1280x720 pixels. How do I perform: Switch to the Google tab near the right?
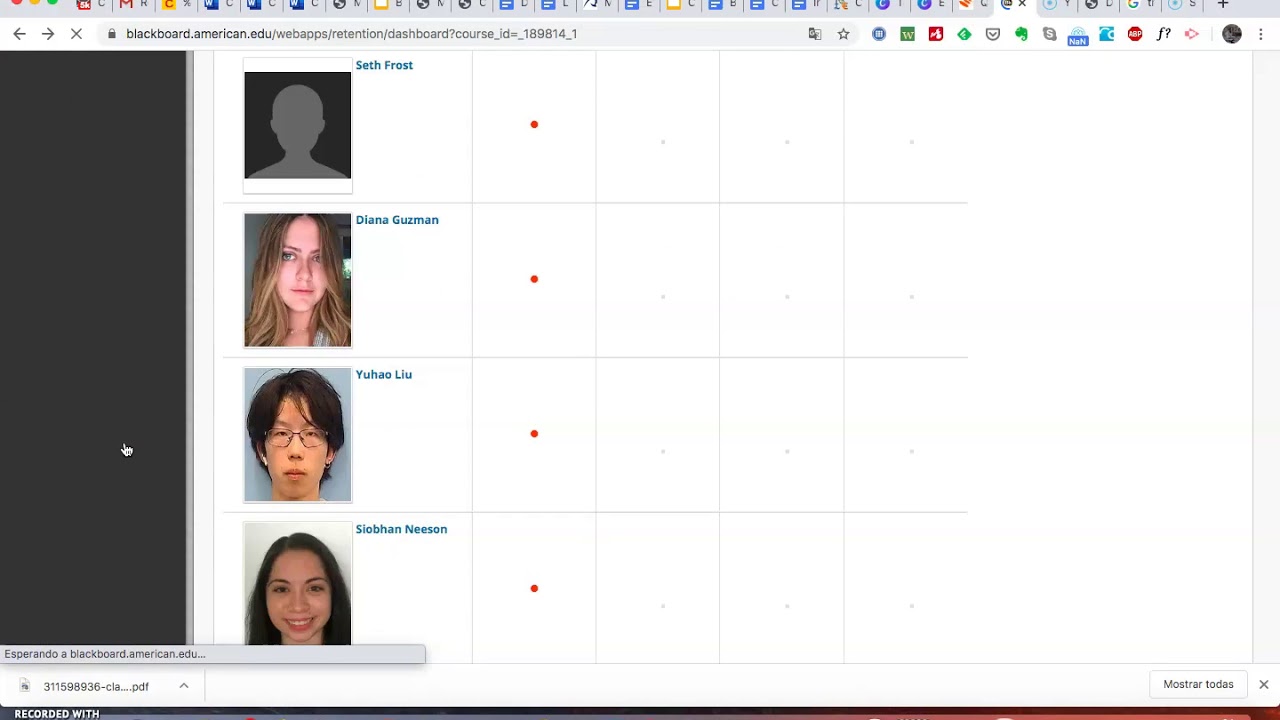click(x=1139, y=5)
